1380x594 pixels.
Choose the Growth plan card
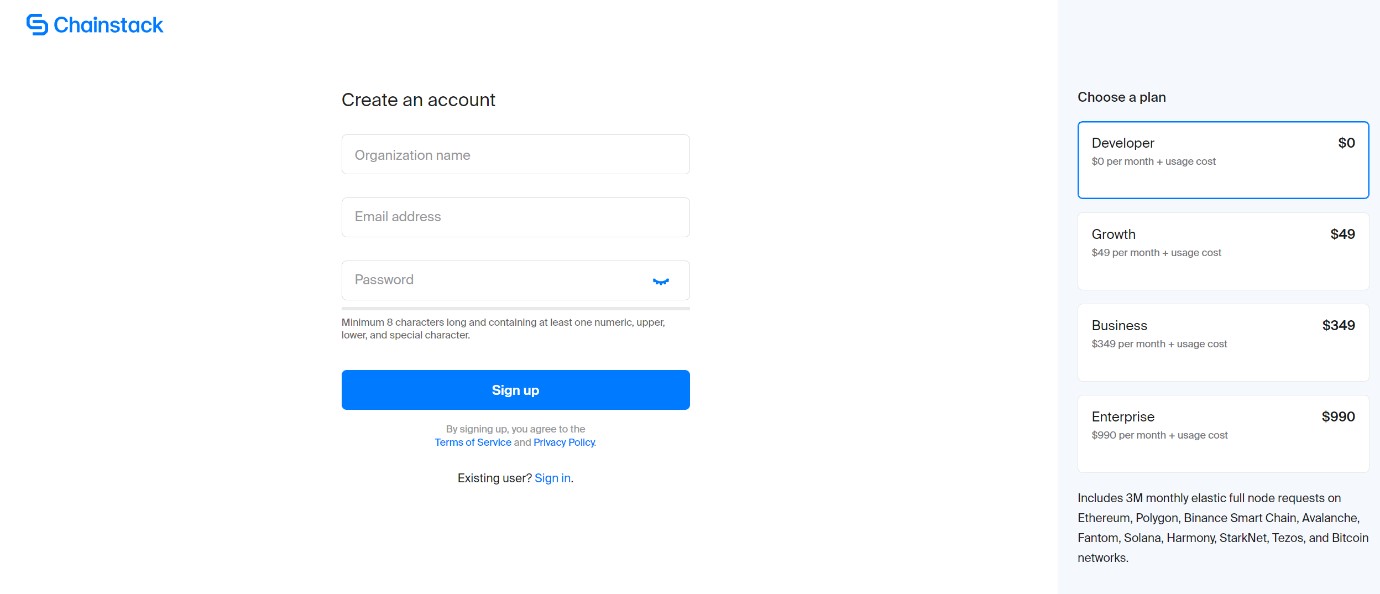(1222, 251)
